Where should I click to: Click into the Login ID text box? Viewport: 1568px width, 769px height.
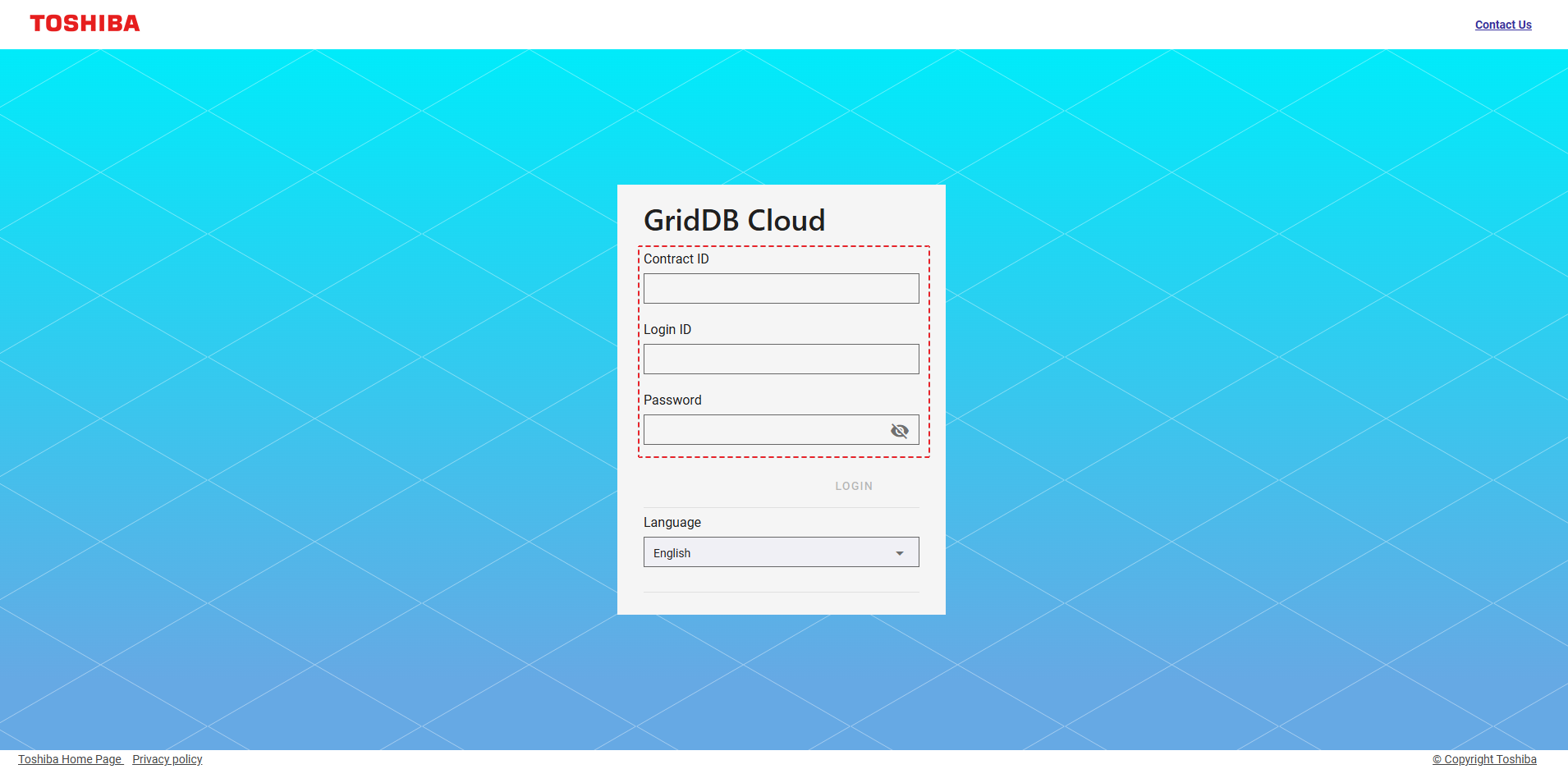pyautogui.click(x=780, y=359)
